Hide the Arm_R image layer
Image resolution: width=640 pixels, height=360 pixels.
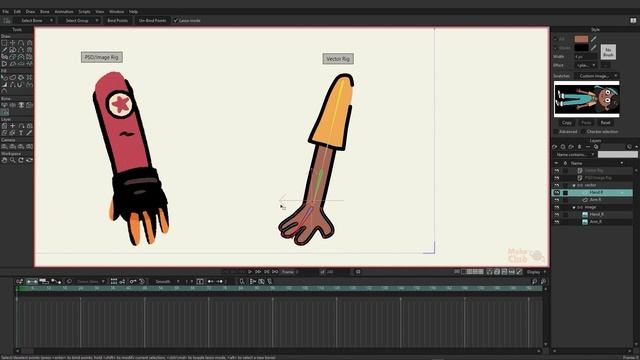tap(557, 222)
